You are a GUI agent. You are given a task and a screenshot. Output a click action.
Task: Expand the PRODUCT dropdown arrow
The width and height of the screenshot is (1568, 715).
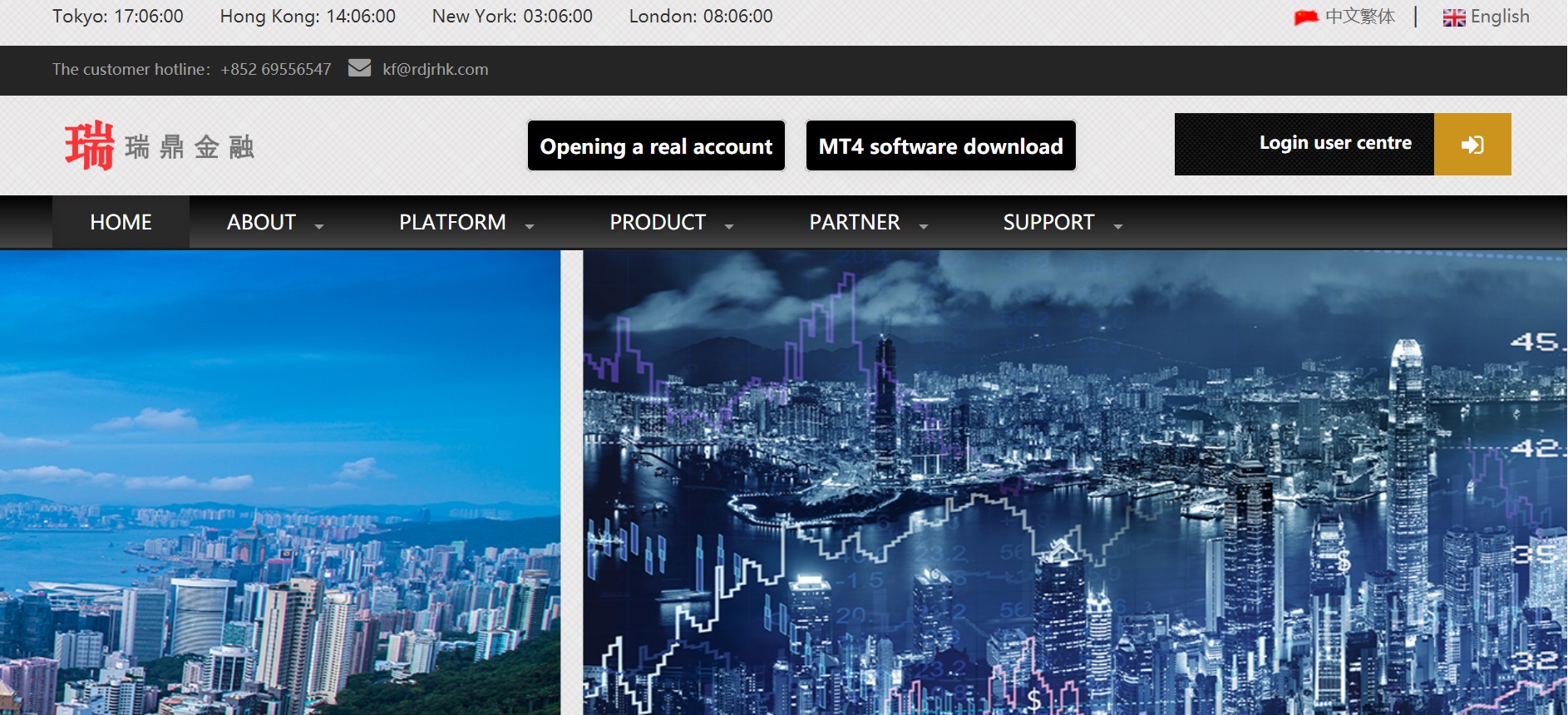click(729, 225)
